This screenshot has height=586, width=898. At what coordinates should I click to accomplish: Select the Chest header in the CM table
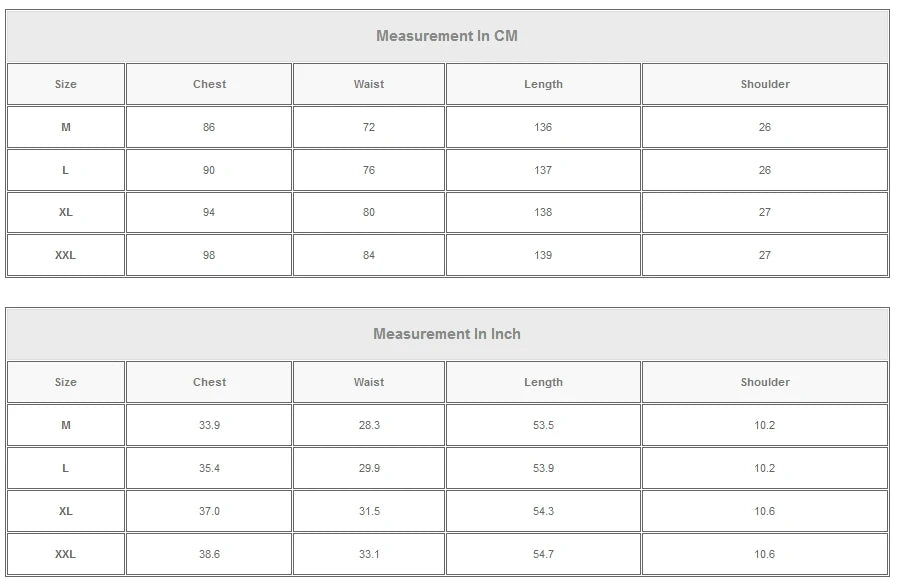tap(209, 84)
